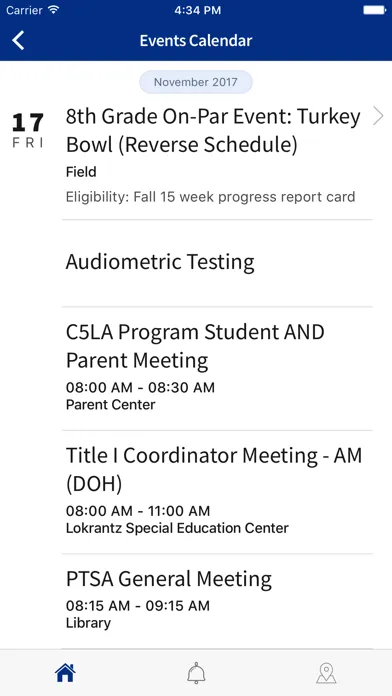Image resolution: width=392 pixels, height=696 pixels.
Task: Open the PTSA General Meeting event
Action: click(217, 601)
